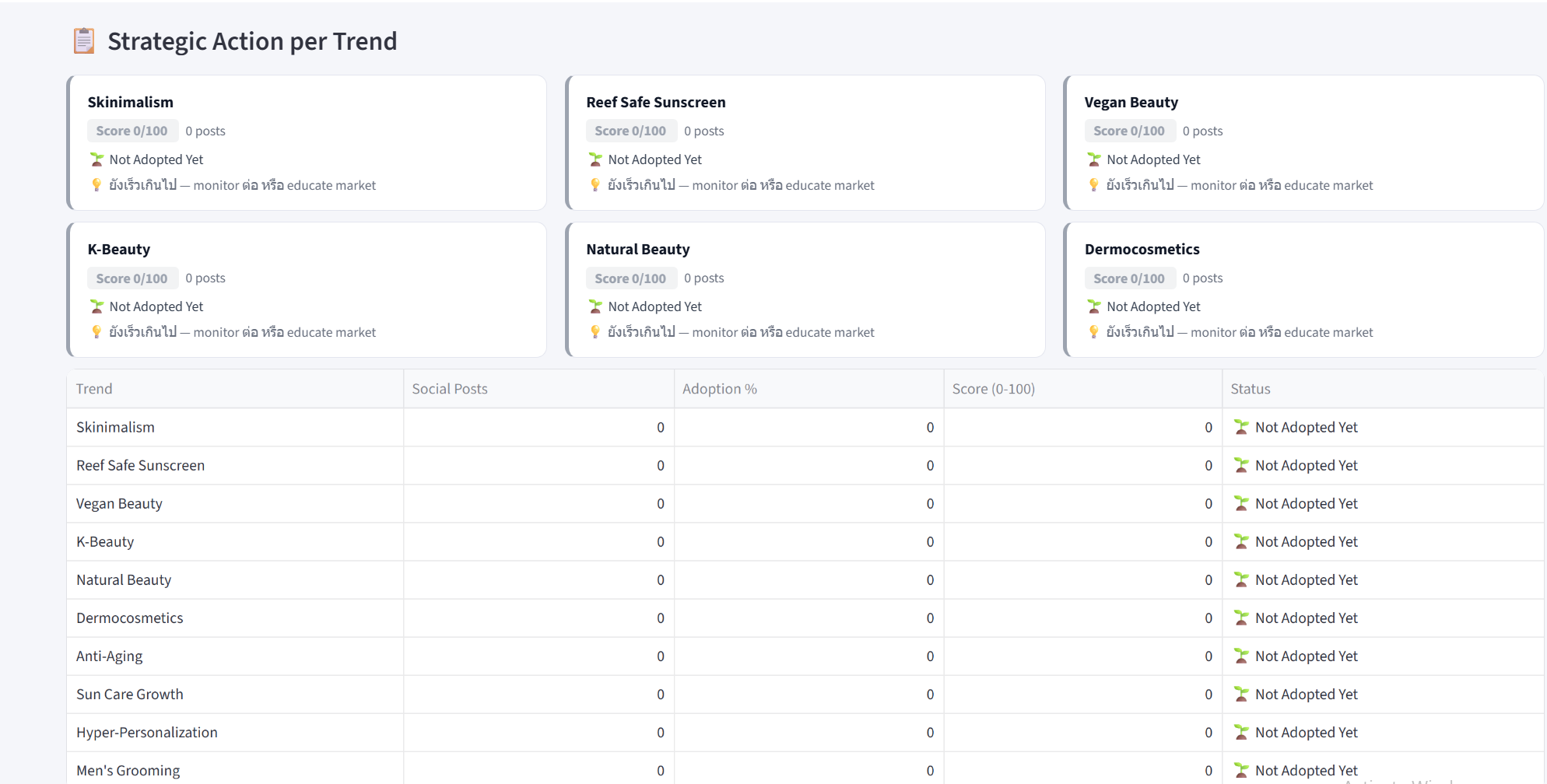Select the Men's Grooming trend cell

pyautogui.click(x=128, y=771)
